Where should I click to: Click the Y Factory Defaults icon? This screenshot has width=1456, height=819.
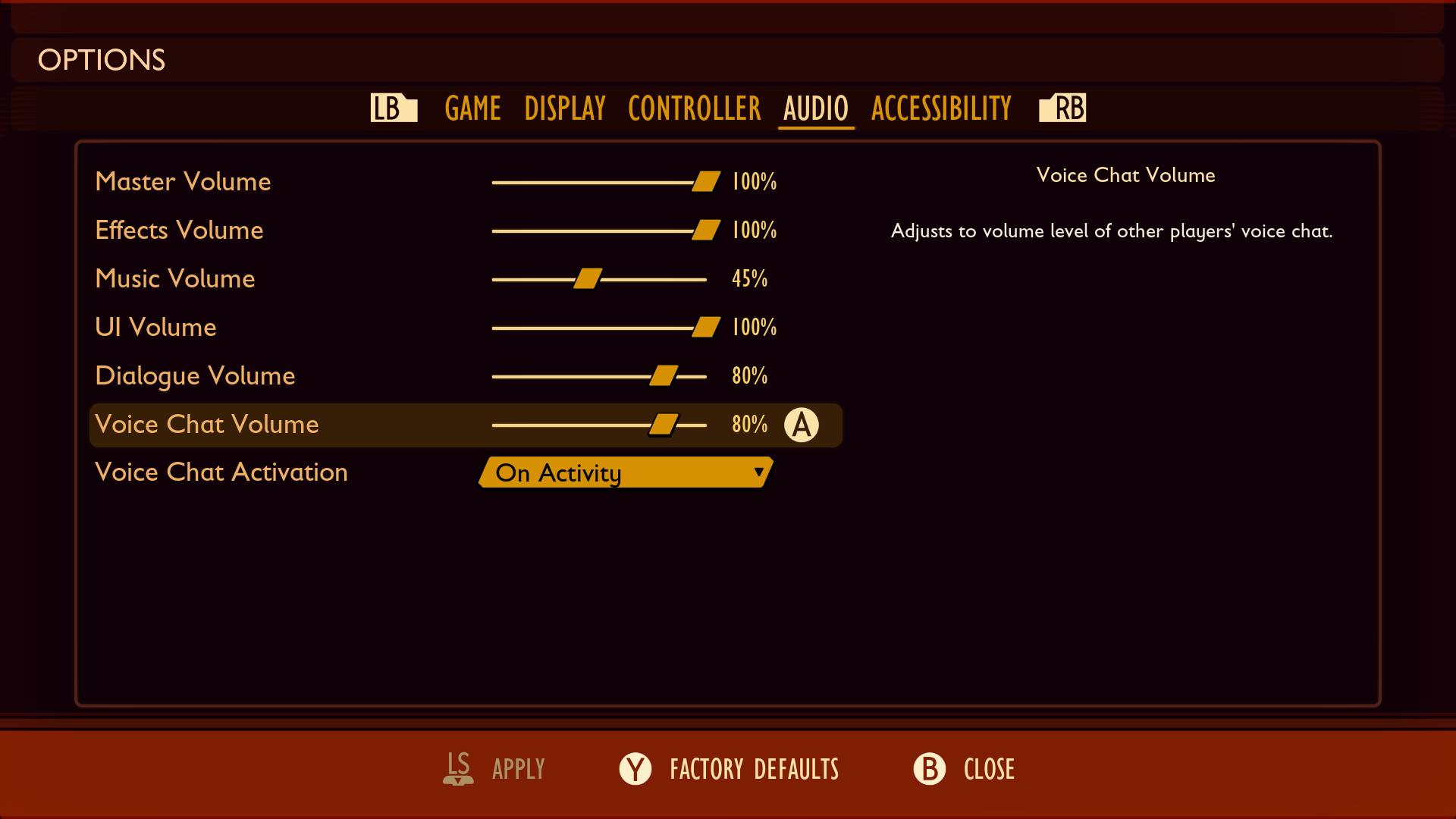(x=635, y=768)
